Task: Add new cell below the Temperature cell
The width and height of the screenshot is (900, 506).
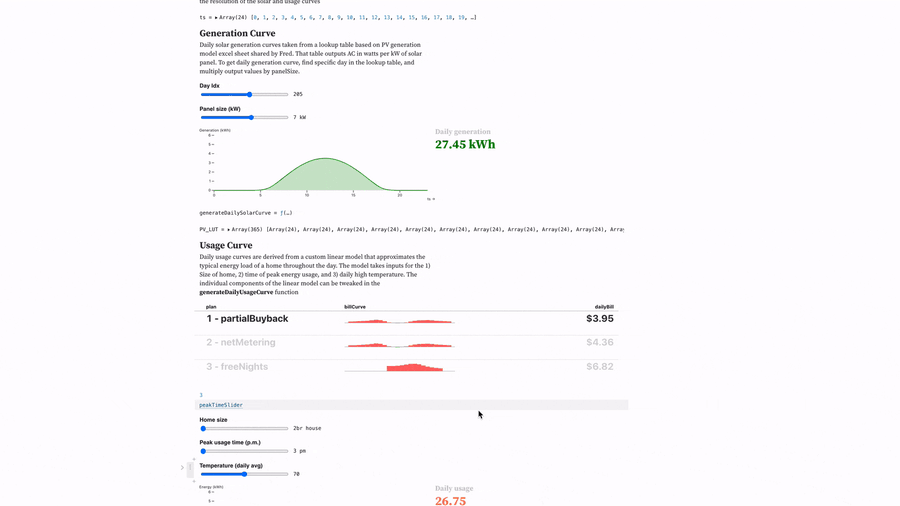Action: point(194,481)
